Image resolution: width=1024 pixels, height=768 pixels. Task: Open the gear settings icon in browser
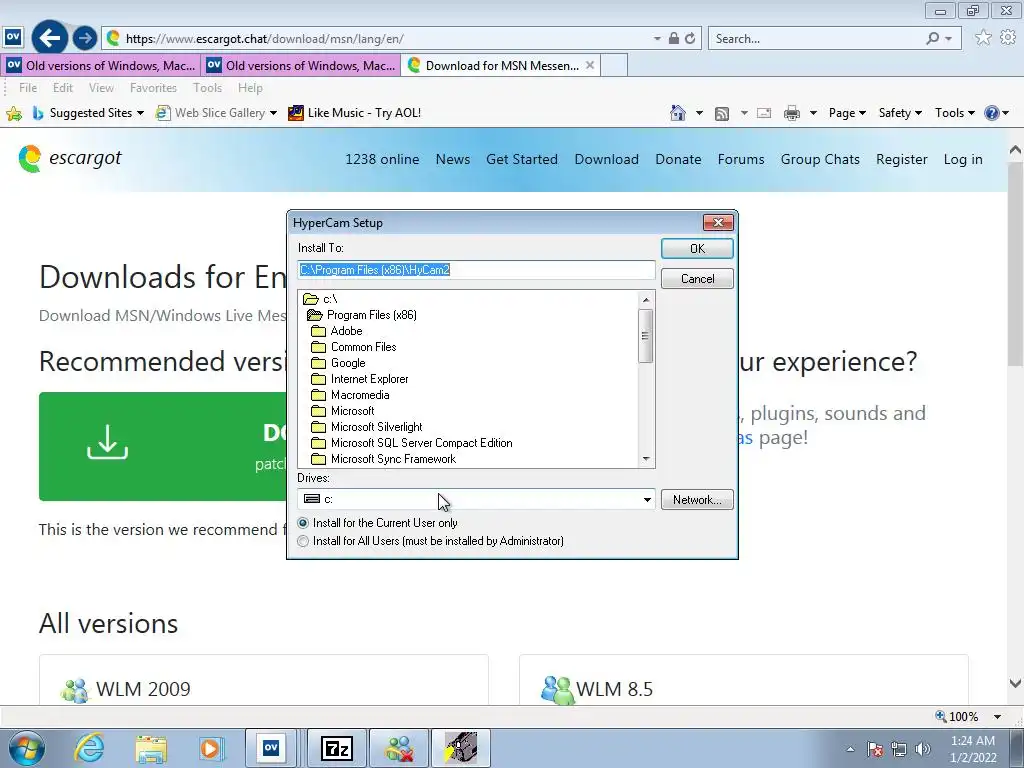pos(1008,38)
